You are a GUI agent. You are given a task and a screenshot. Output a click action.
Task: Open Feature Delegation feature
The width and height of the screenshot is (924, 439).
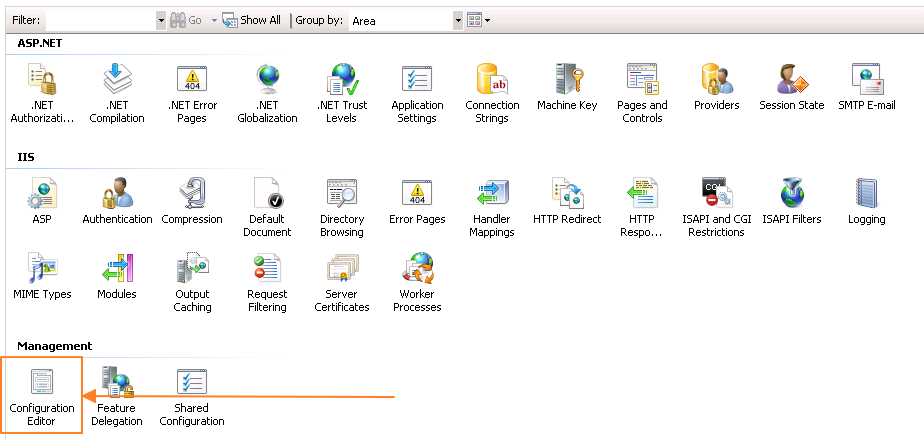pos(117,396)
